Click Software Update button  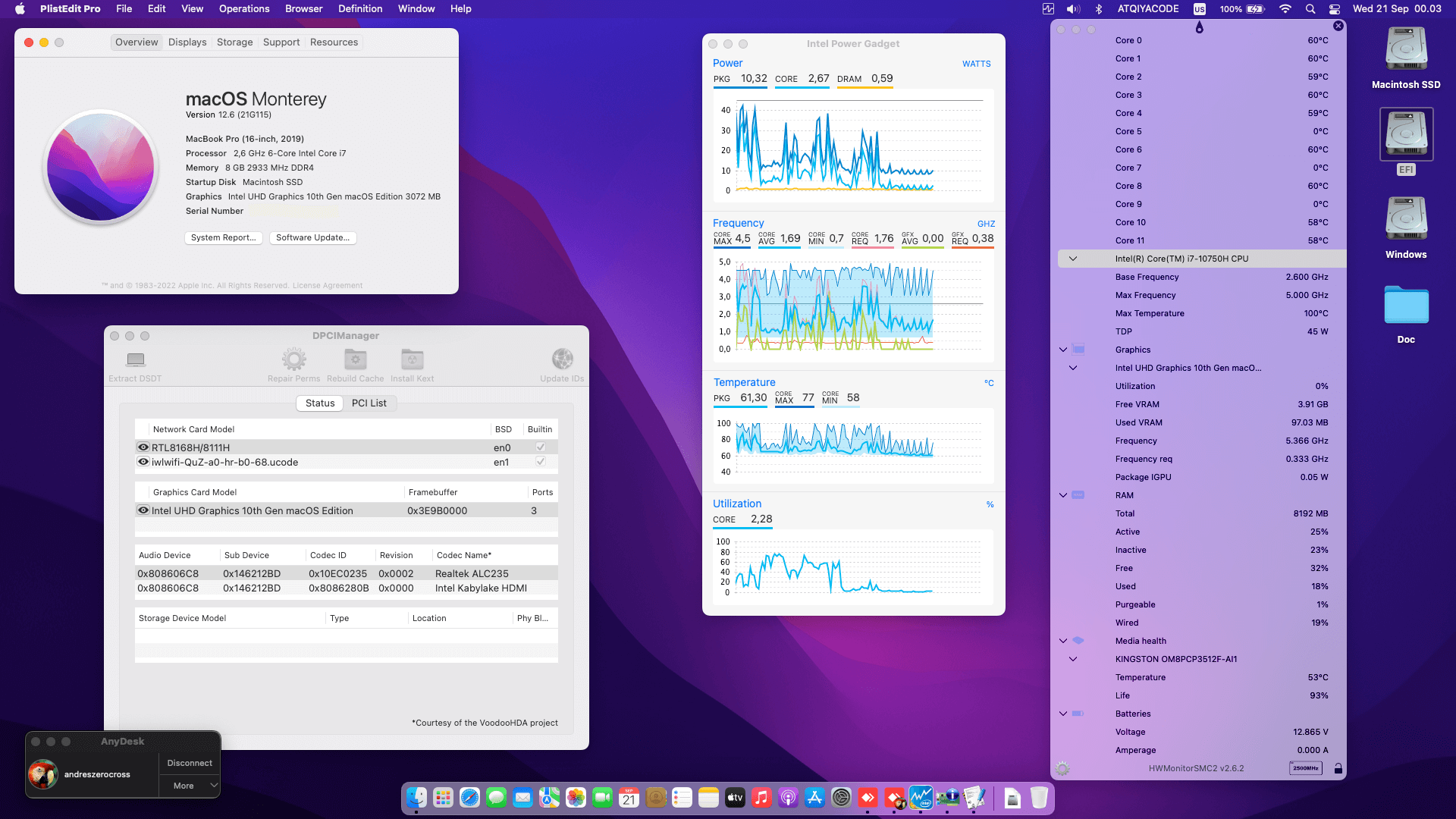pyautogui.click(x=312, y=238)
